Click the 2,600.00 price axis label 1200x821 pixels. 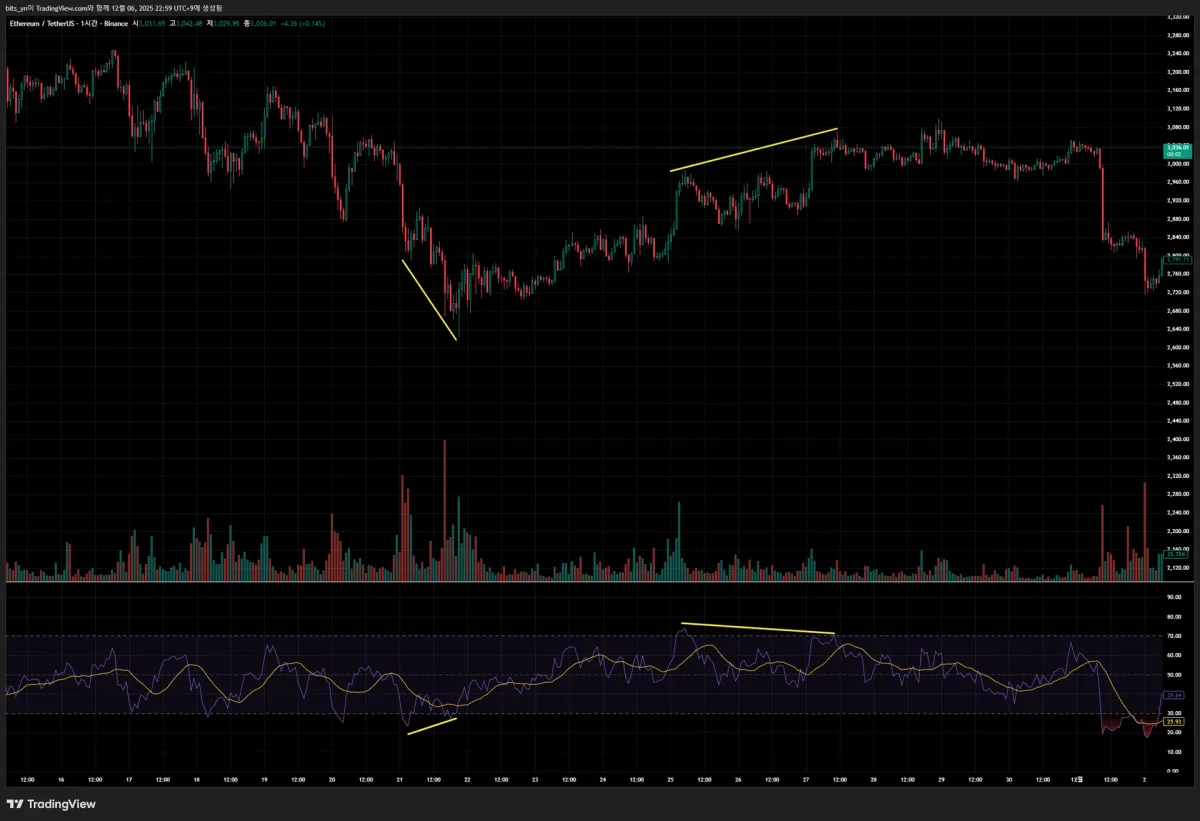coord(1176,347)
